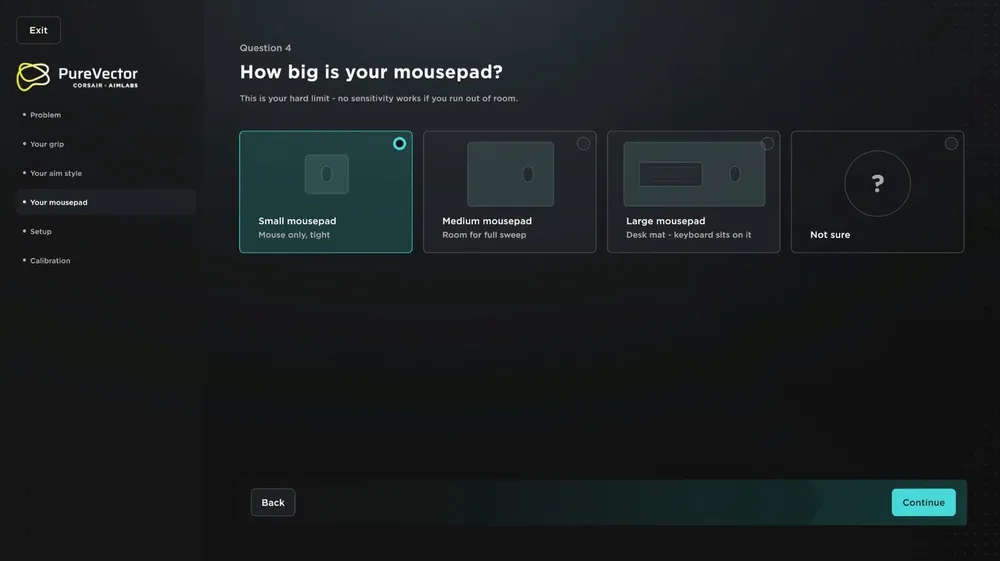Select the Large mousepad radio button
The image size is (1000, 561).
tap(767, 143)
